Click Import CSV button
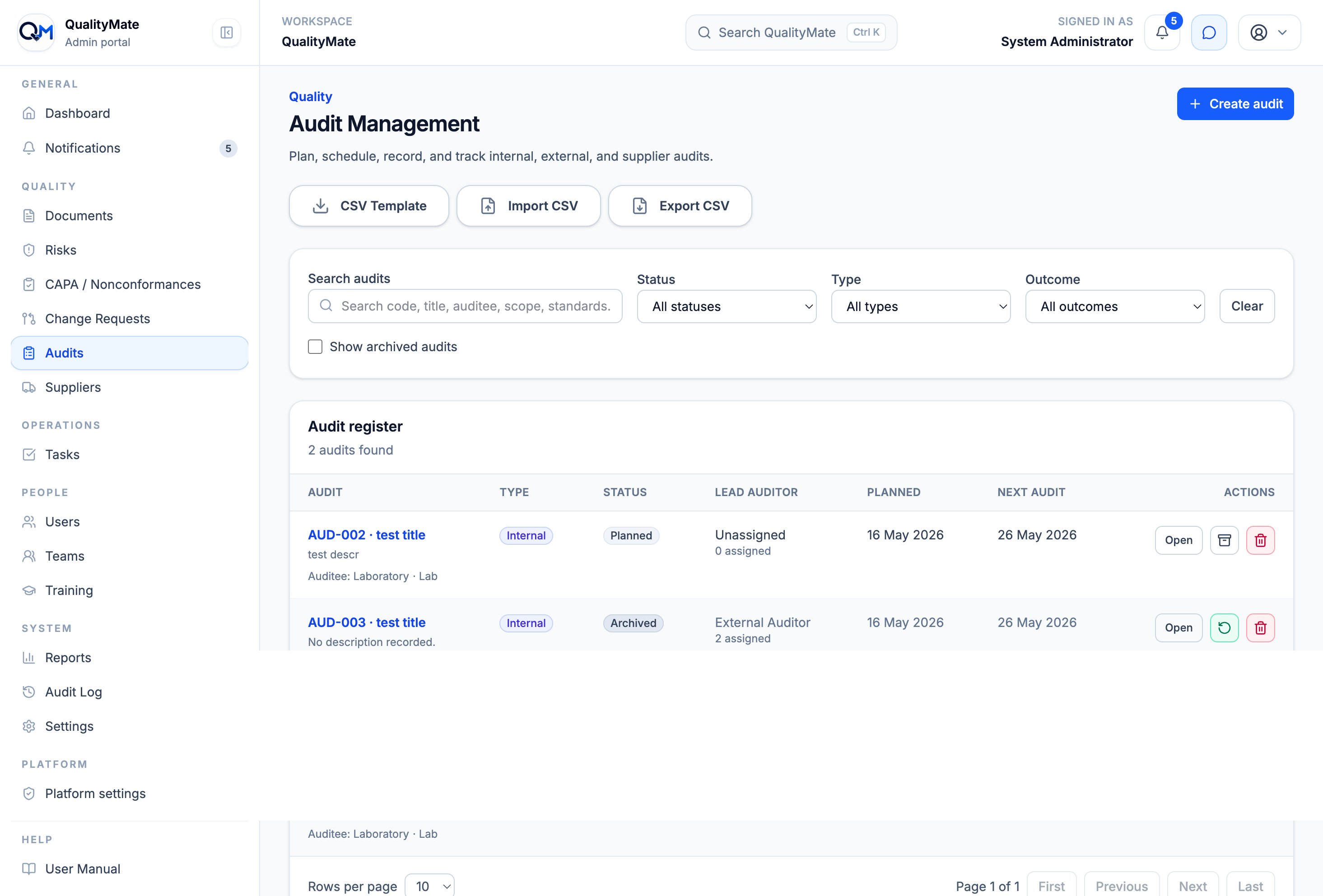This screenshot has height=896, width=1323. [528, 205]
